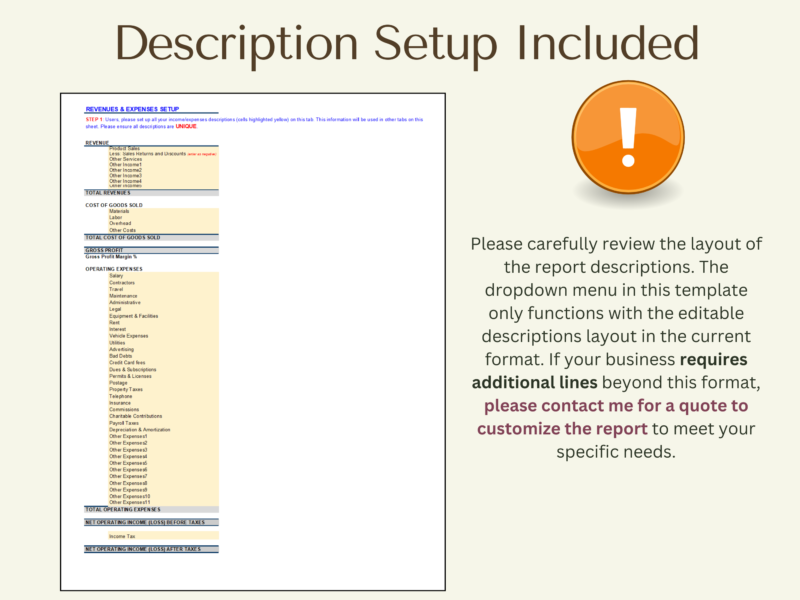This screenshot has height=600, width=800.
Task: Click the 'Permits & Licenses' cell
Action: tap(163, 376)
